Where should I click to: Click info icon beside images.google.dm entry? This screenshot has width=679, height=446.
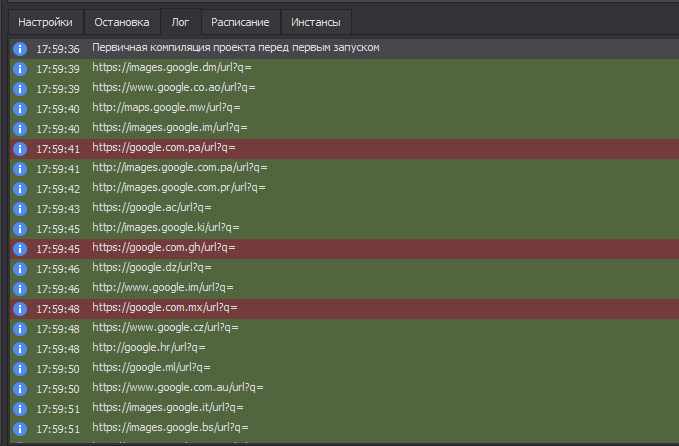tap(19, 68)
